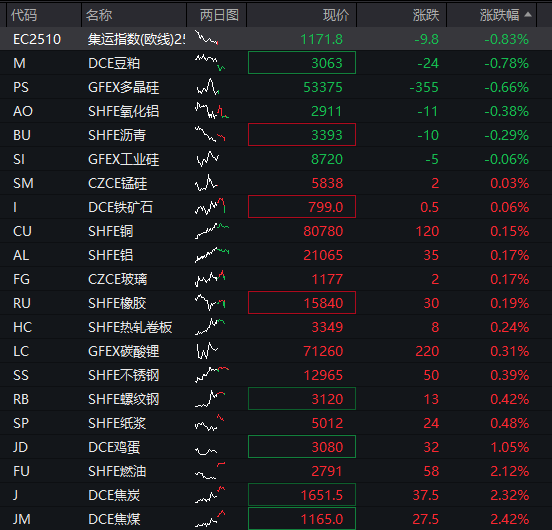This screenshot has height=530, width=552.
Task: Select the AO code cell
Action: click(23, 111)
